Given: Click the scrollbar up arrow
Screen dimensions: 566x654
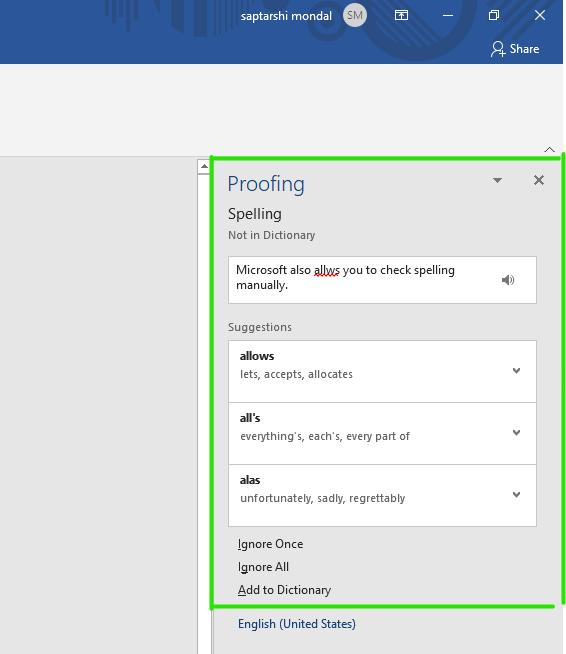Looking at the screenshot, I should click(x=204, y=167).
